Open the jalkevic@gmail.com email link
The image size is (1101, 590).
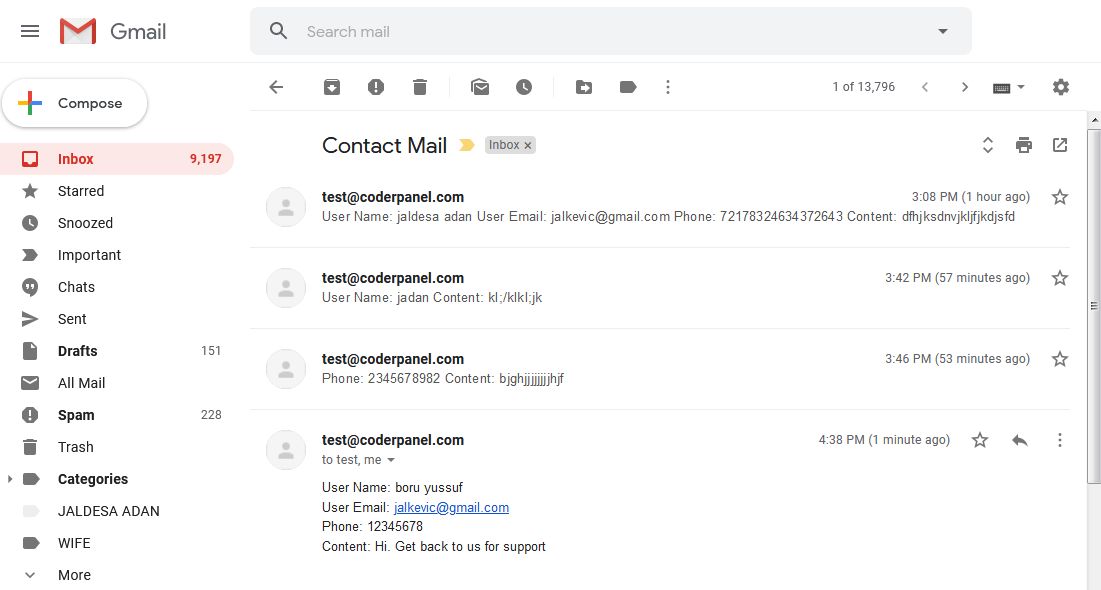(451, 508)
